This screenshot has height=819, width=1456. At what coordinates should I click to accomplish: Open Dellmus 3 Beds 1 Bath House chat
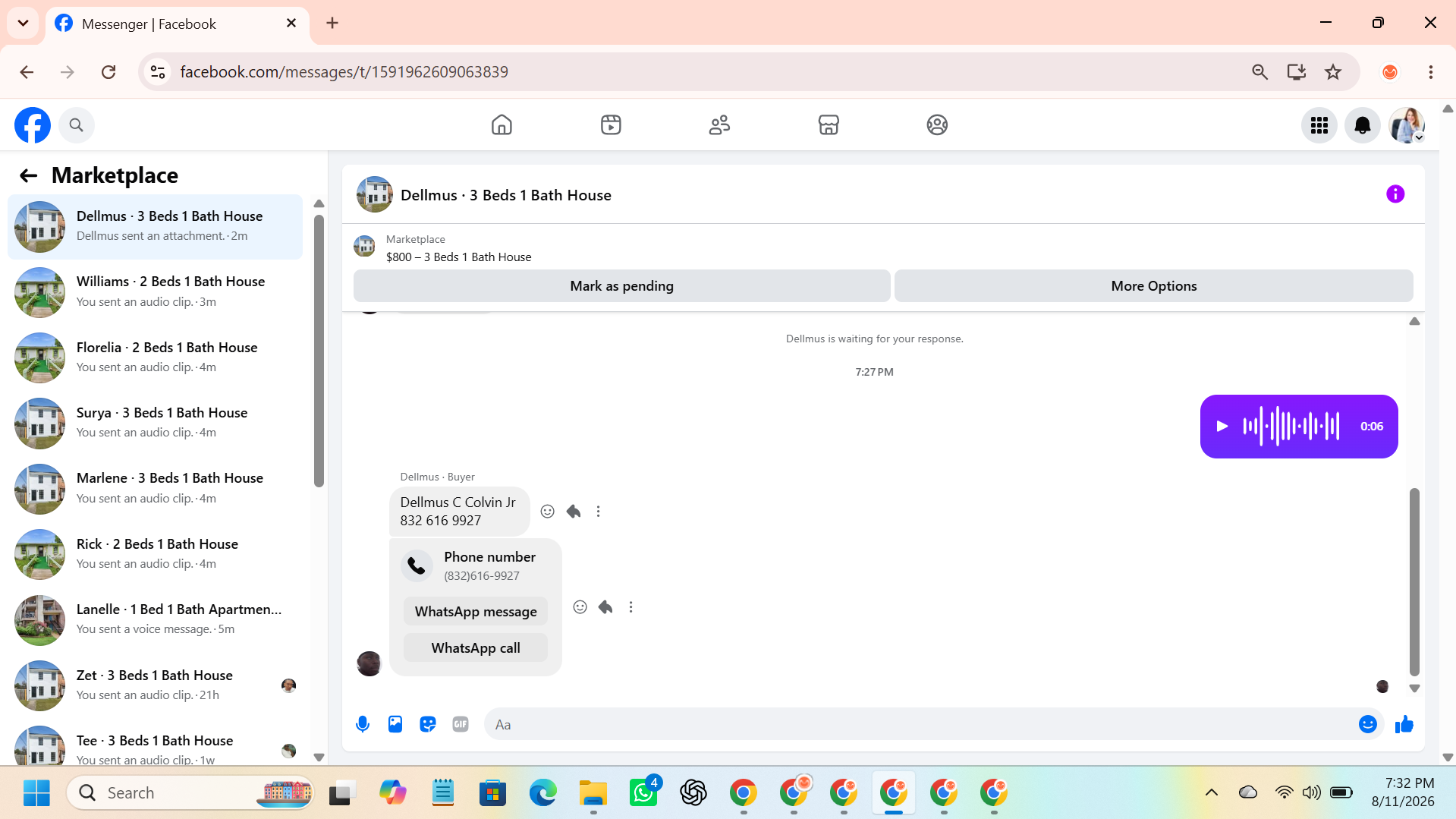click(x=155, y=226)
